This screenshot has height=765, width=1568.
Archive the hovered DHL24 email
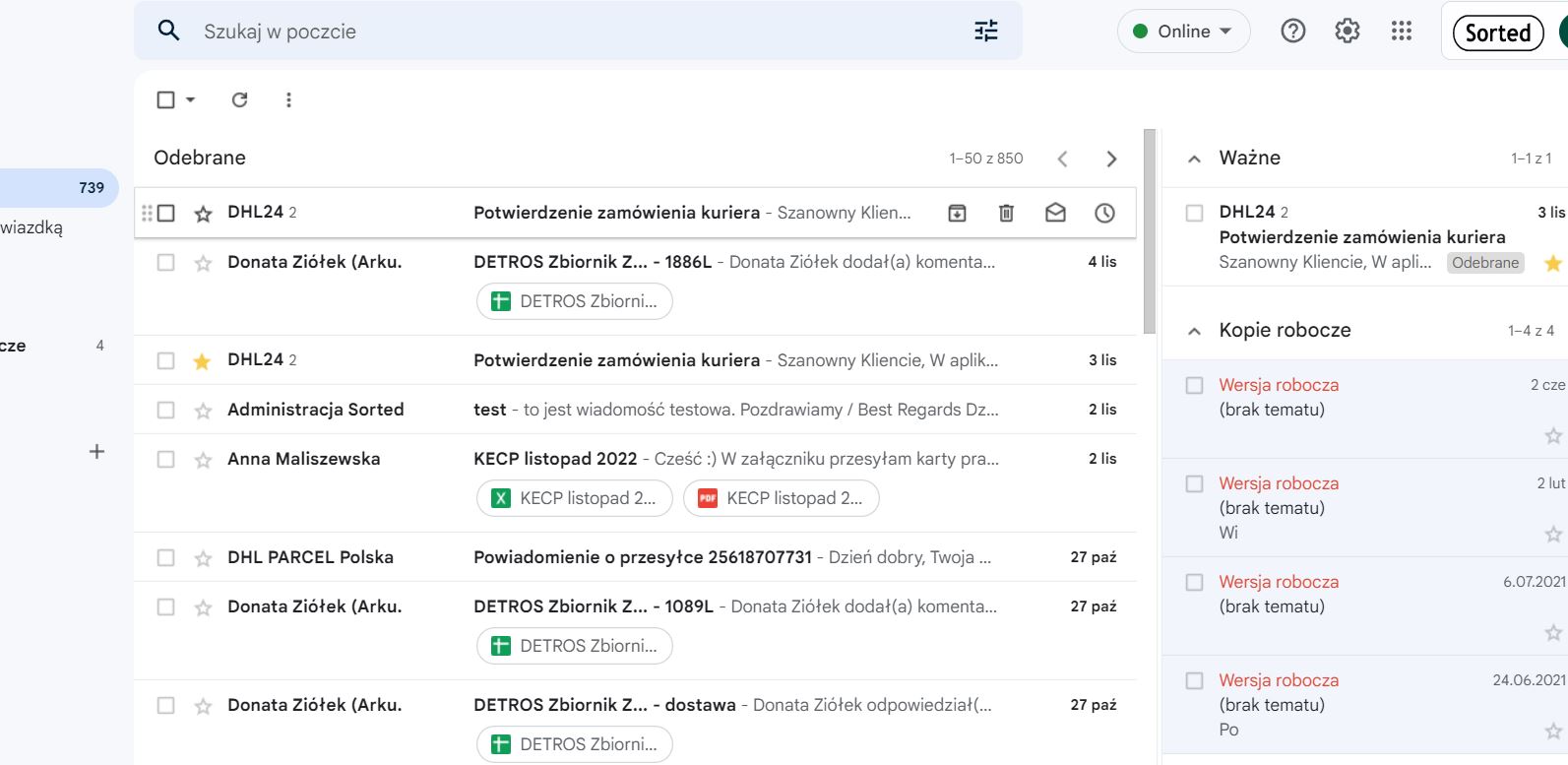[x=957, y=213]
